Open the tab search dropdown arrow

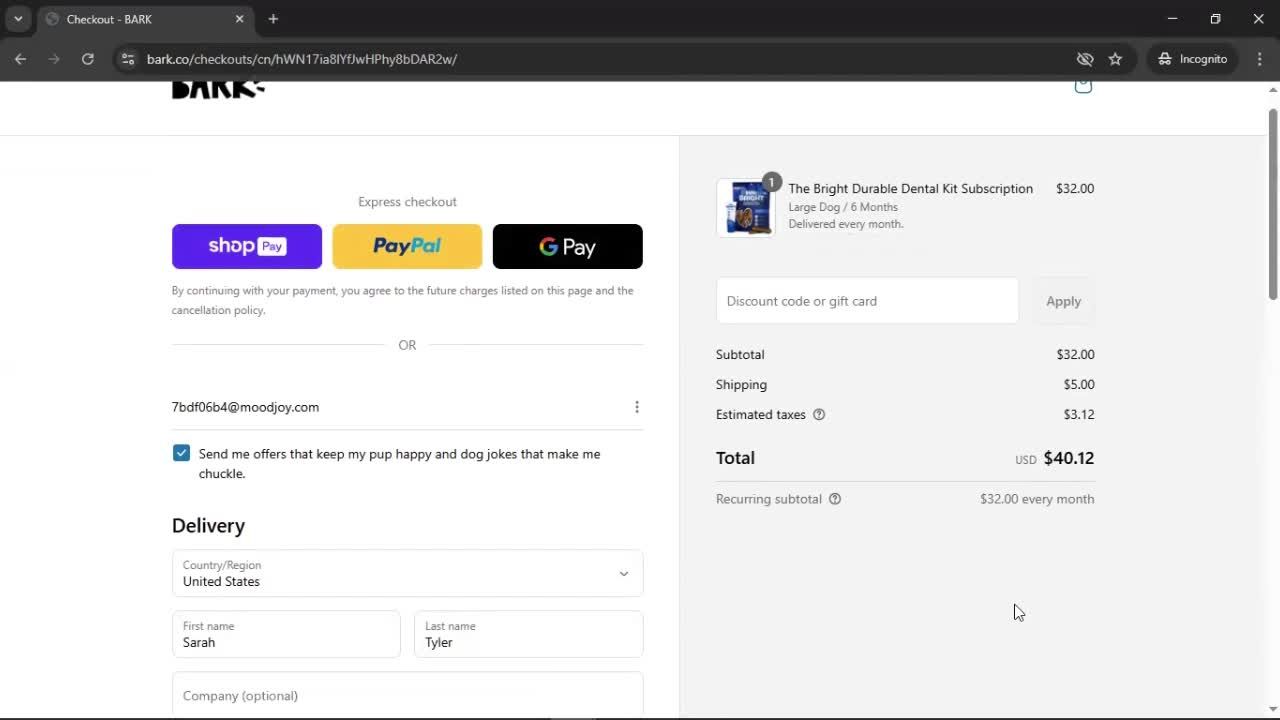[18, 19]
